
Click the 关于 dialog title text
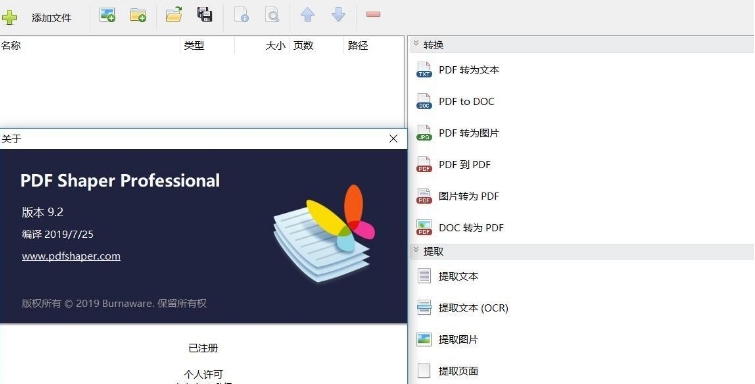11,139
